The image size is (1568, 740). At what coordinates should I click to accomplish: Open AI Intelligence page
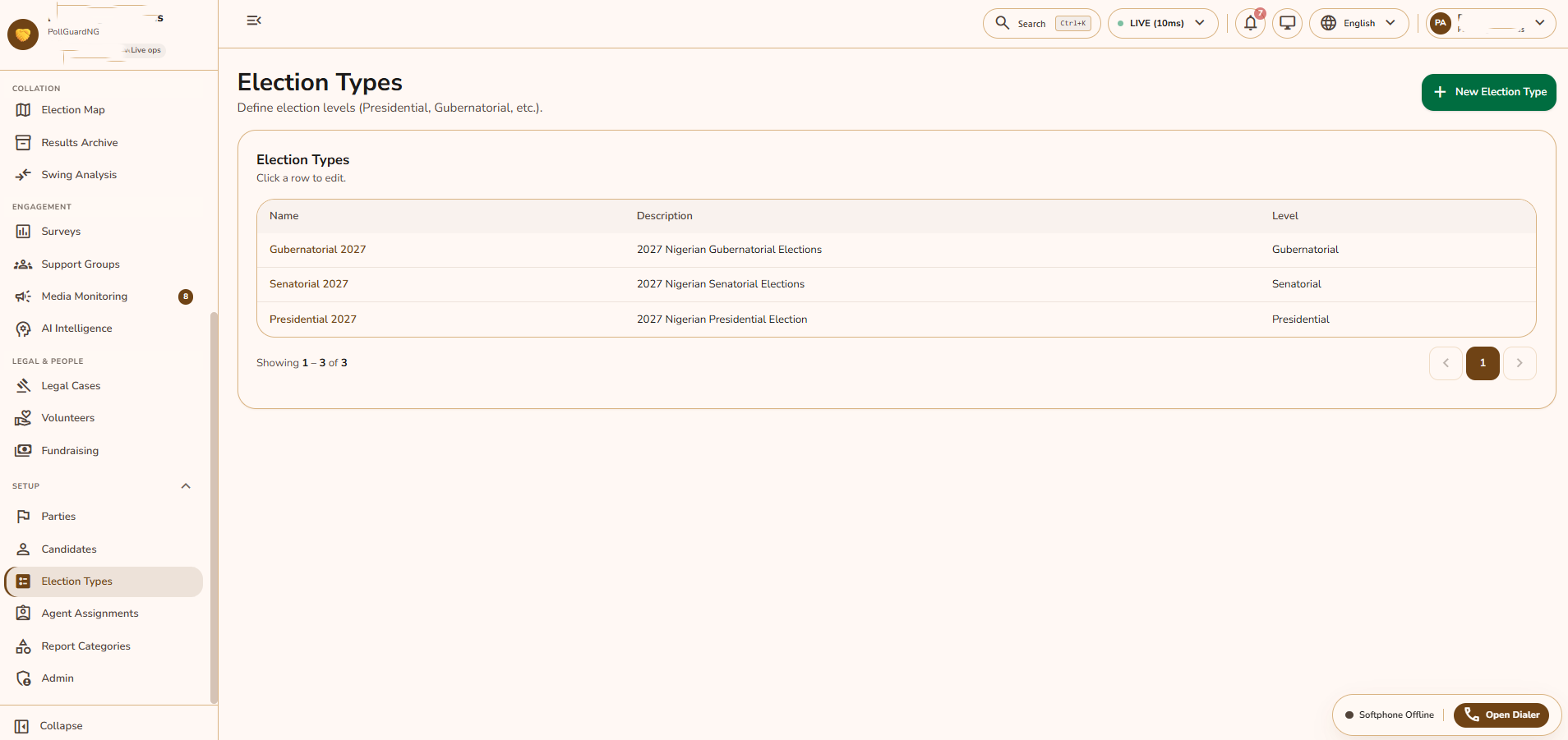pyautogui.click(x=104, y=329)
